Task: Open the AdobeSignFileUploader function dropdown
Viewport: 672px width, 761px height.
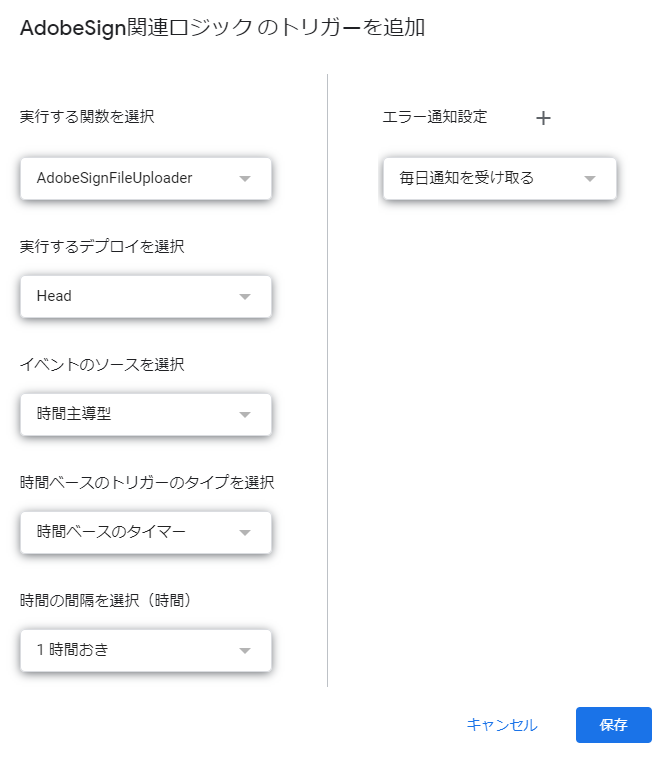Action: pyautogui.click(x=146, y=178)
